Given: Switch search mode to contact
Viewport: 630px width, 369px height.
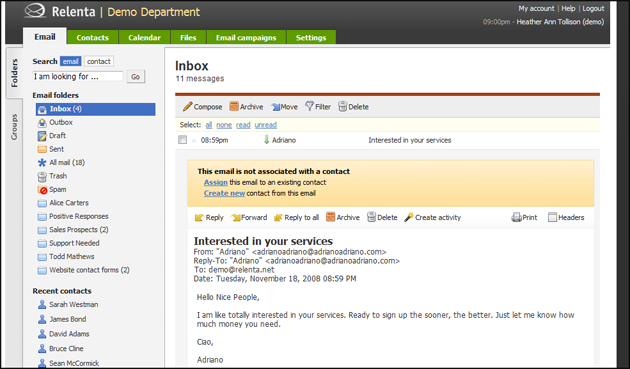Looking at the screenshot, I should click(99, 61).
